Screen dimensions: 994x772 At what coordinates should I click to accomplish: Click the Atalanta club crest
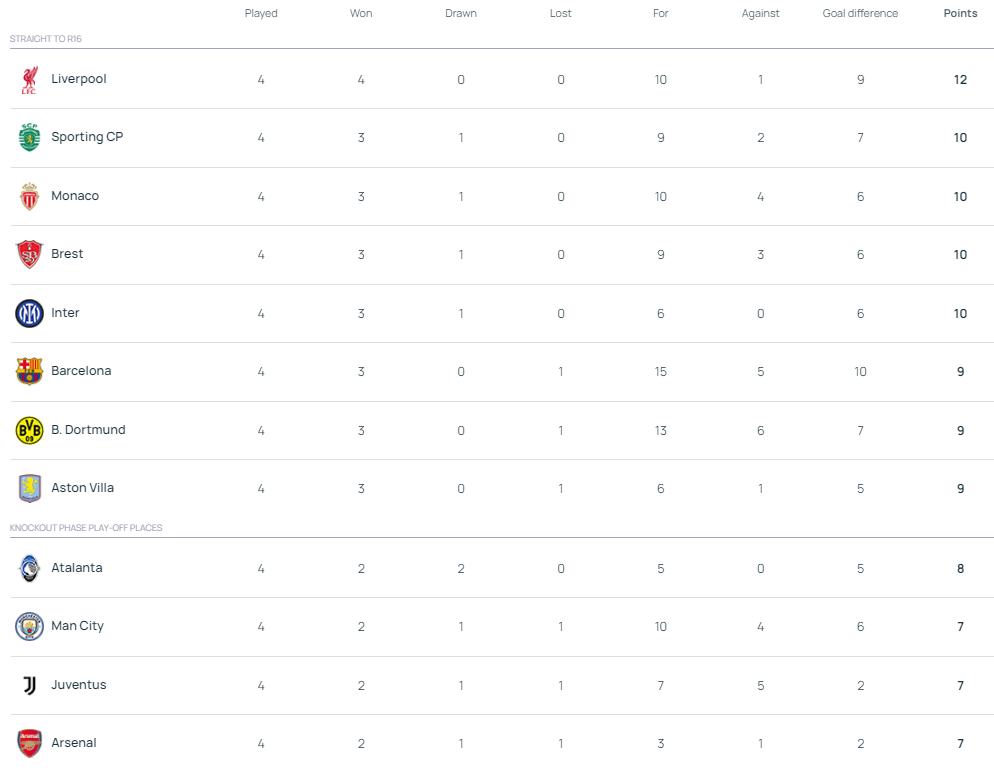click(x=29, y=569)
